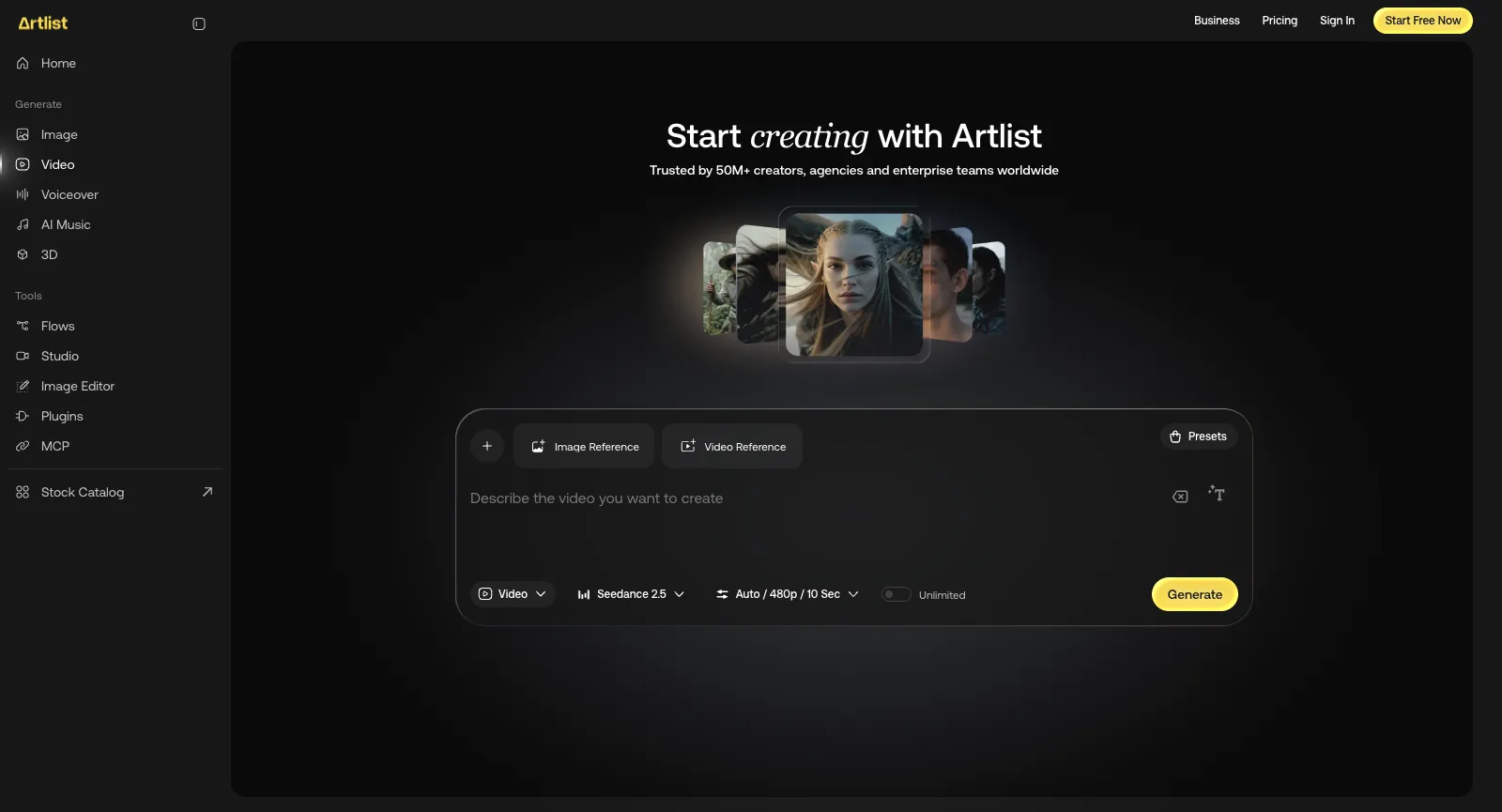Viewport: 1502px width, 812px height.
Task: Collapse the sidebar panel icon
Action: 199,23
